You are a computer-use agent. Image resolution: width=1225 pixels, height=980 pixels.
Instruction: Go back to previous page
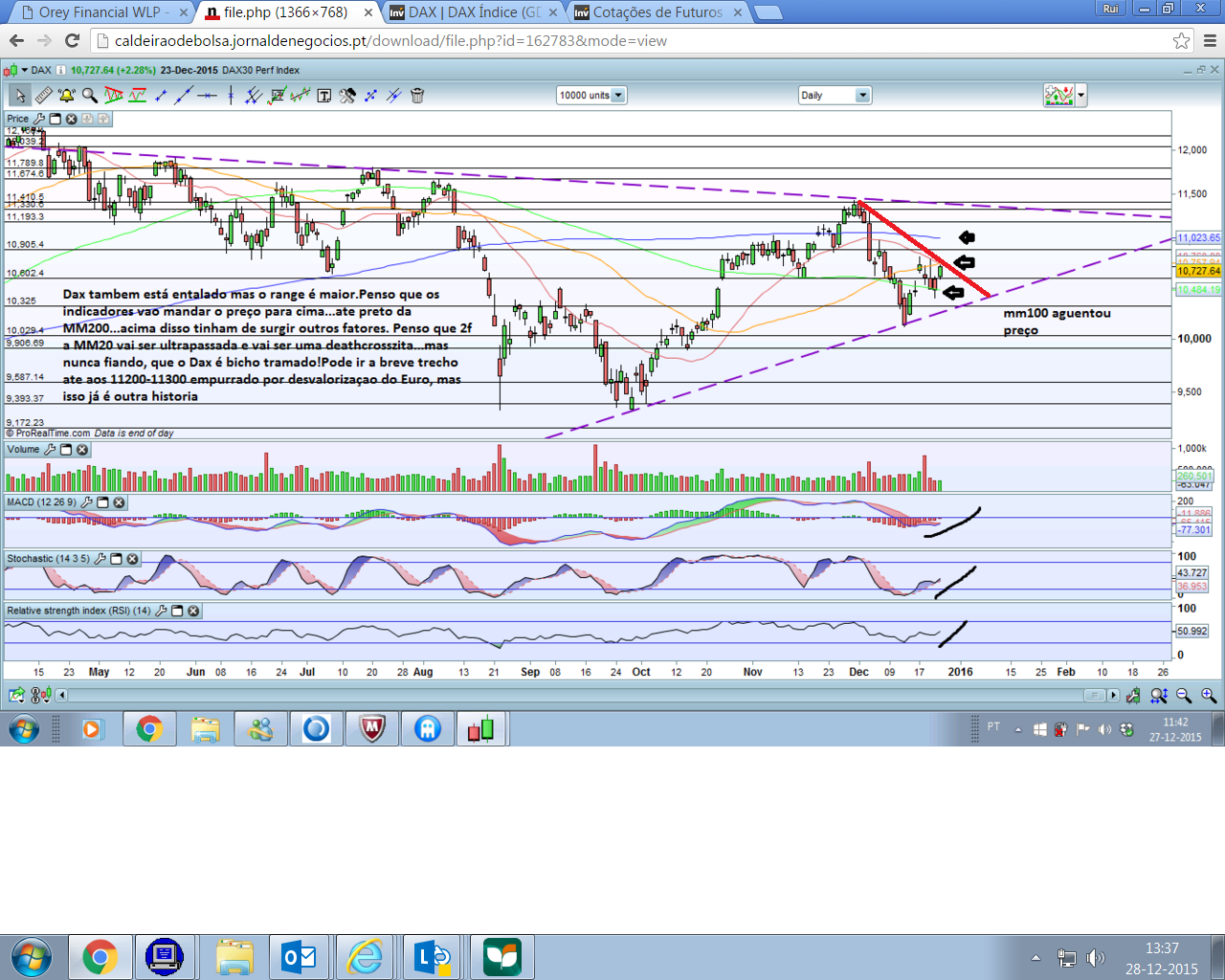click(x=16, y=40)
